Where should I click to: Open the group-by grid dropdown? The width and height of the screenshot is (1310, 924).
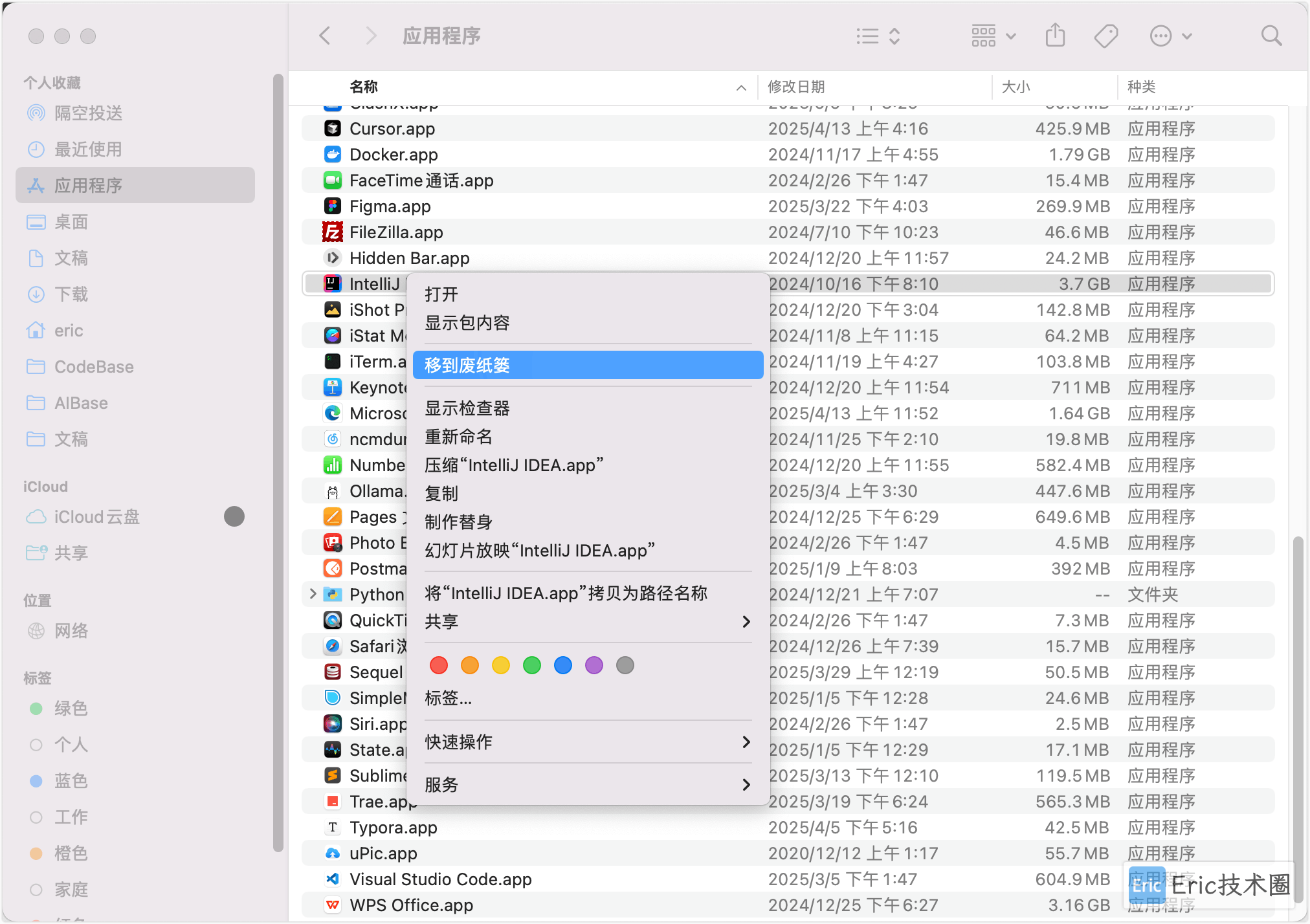(994, 36)
